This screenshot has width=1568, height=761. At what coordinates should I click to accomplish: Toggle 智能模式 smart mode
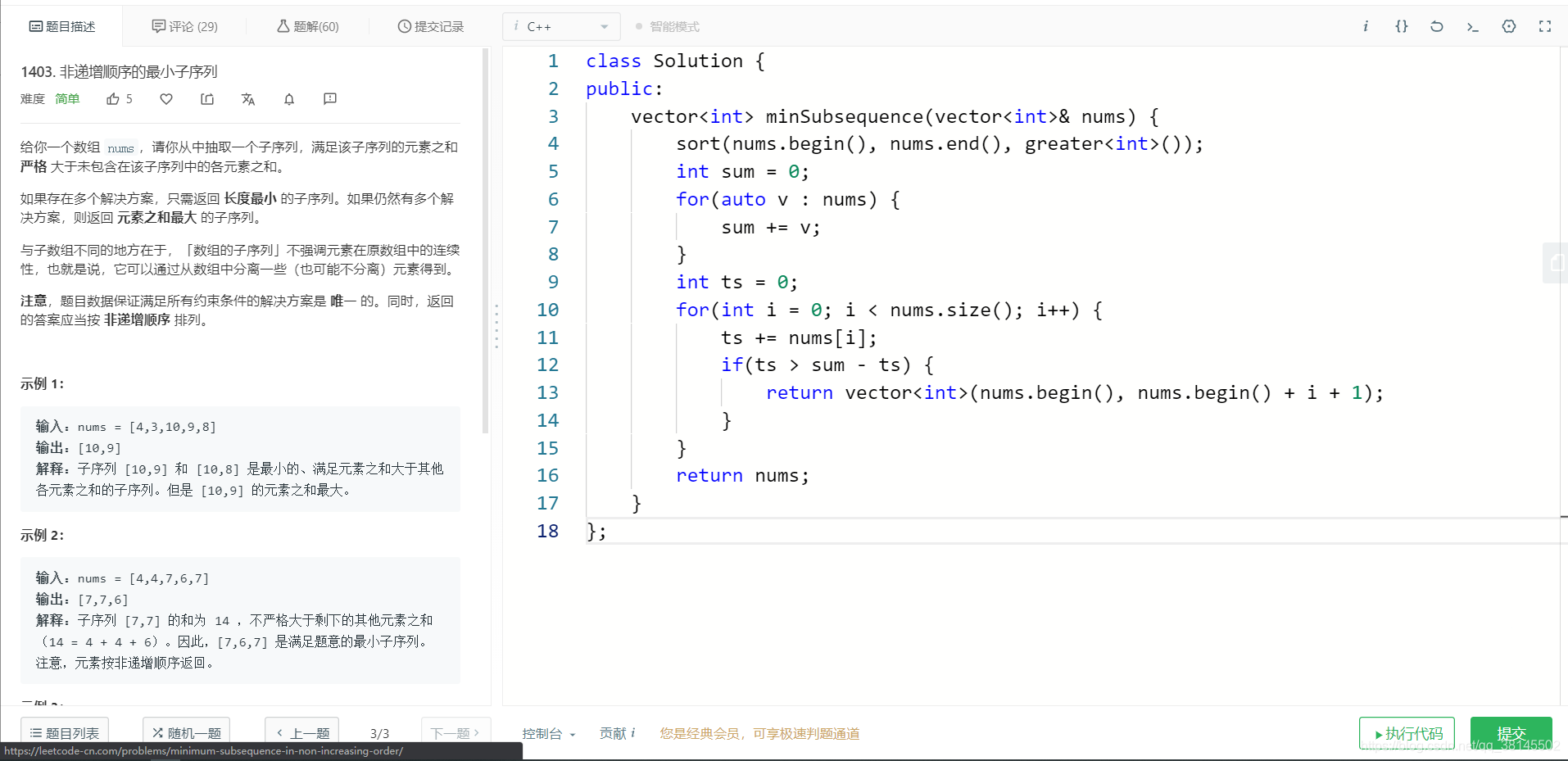click(x=668, y=26)
